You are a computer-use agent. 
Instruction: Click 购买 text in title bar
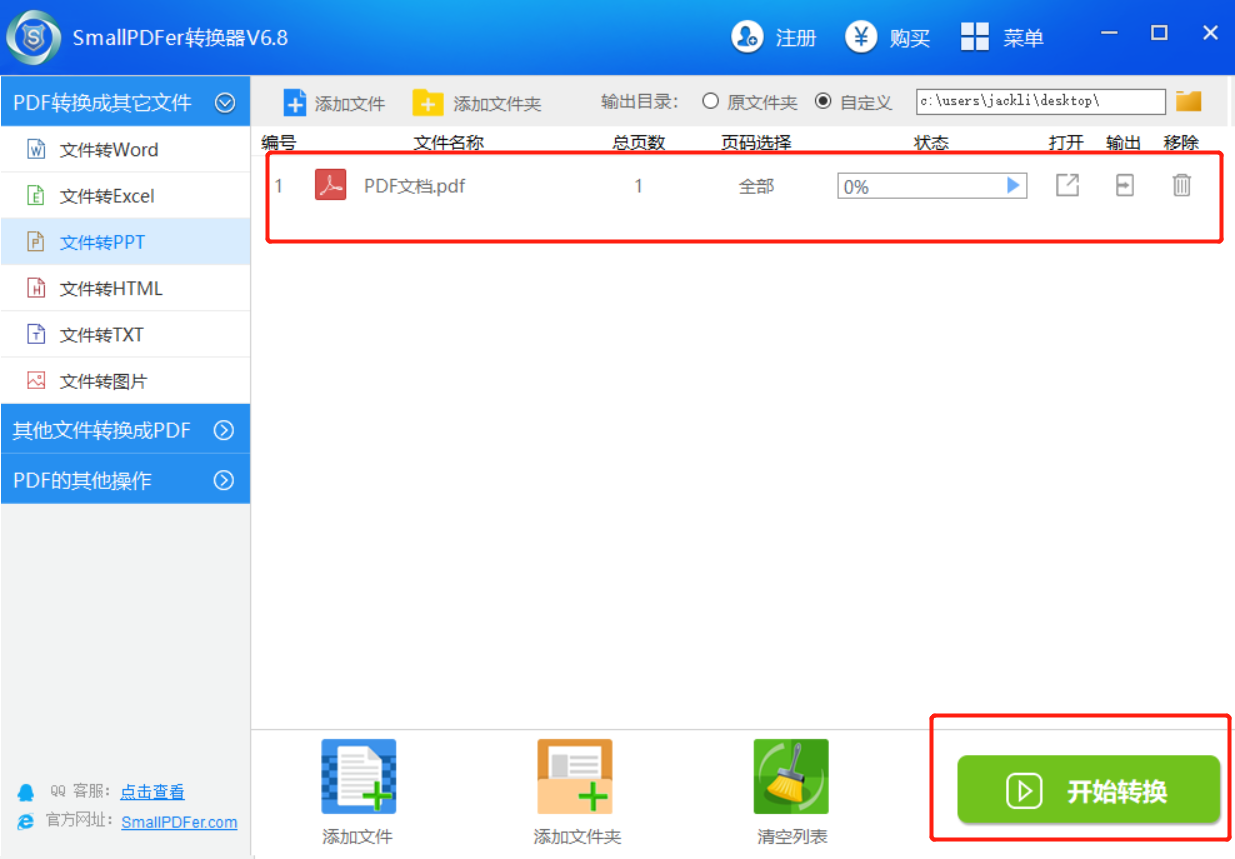910,38
